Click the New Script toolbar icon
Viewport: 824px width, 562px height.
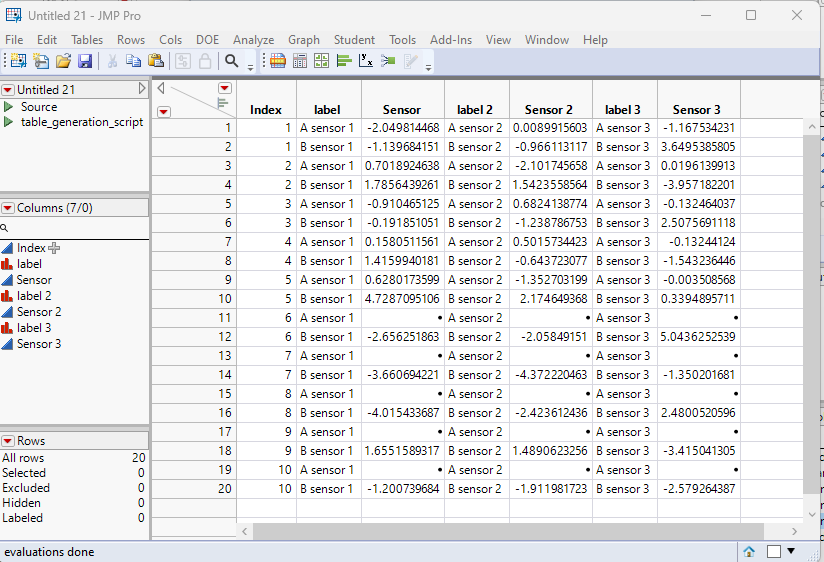tap(41, 61)
